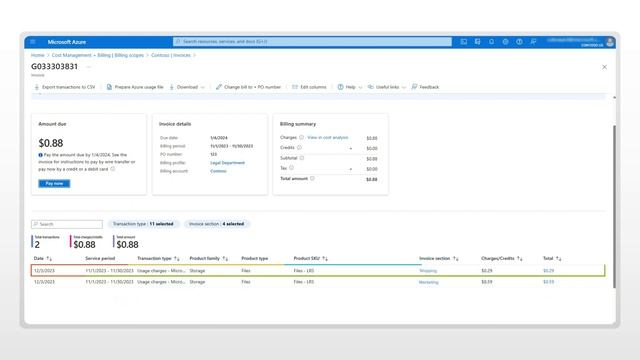Open the Invoice section filter pill
Image resolution: width=640 pixels, height=360 pixels.
click(x=216, y=224)
